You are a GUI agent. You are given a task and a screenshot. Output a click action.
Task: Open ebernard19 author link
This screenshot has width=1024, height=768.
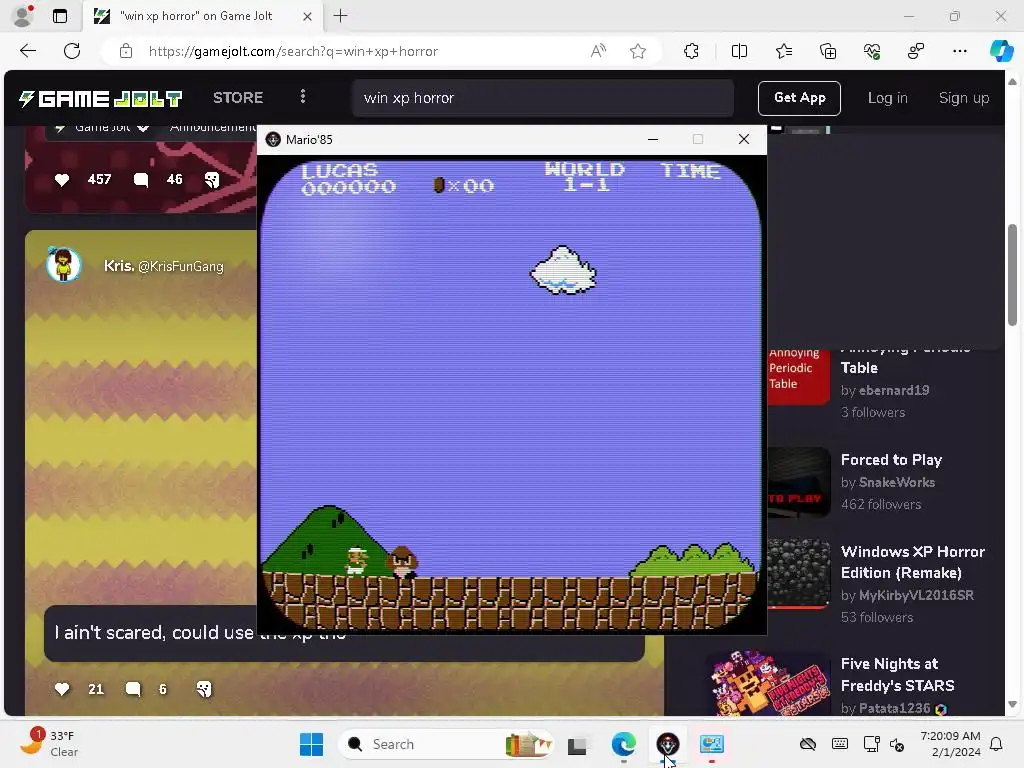[894, 391]
